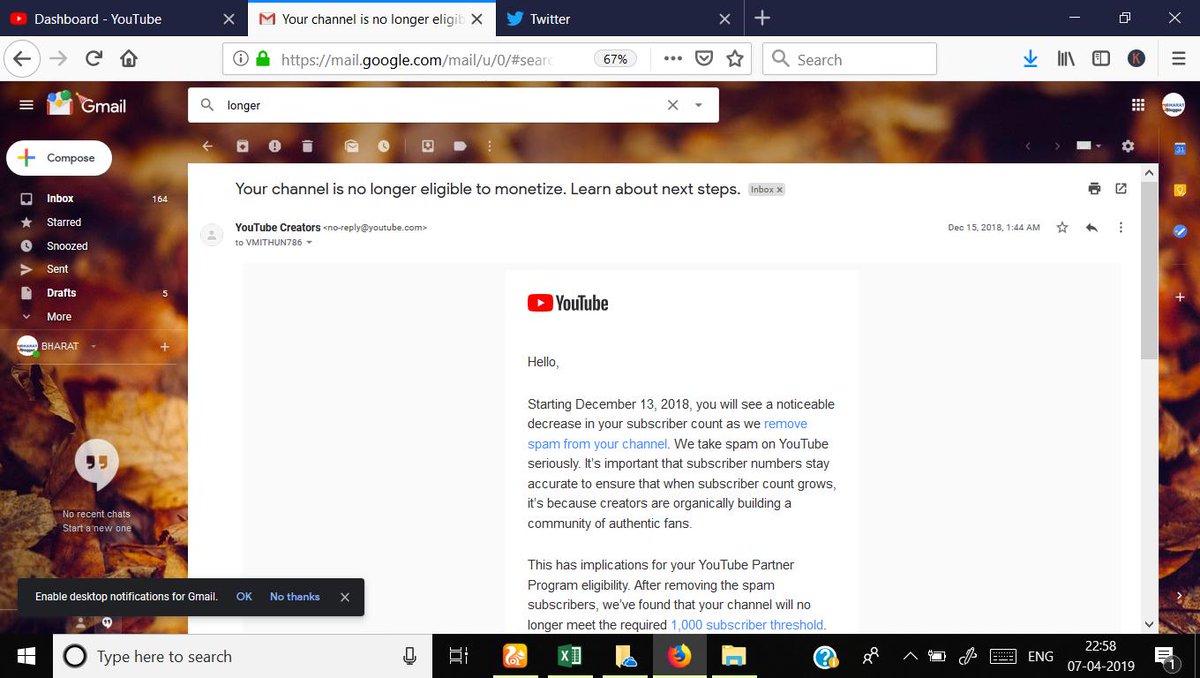
Task: Click Start a new one chat link
Action: 97,528
